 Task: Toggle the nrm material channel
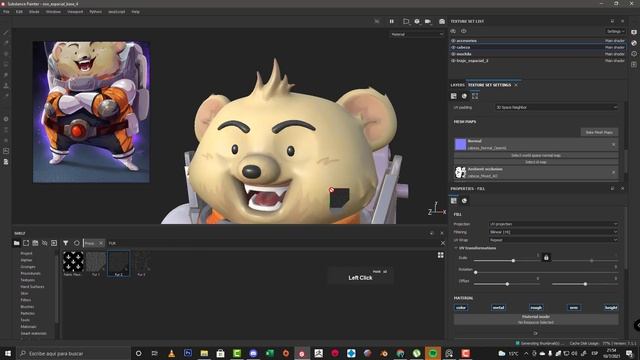pos(573,308)
